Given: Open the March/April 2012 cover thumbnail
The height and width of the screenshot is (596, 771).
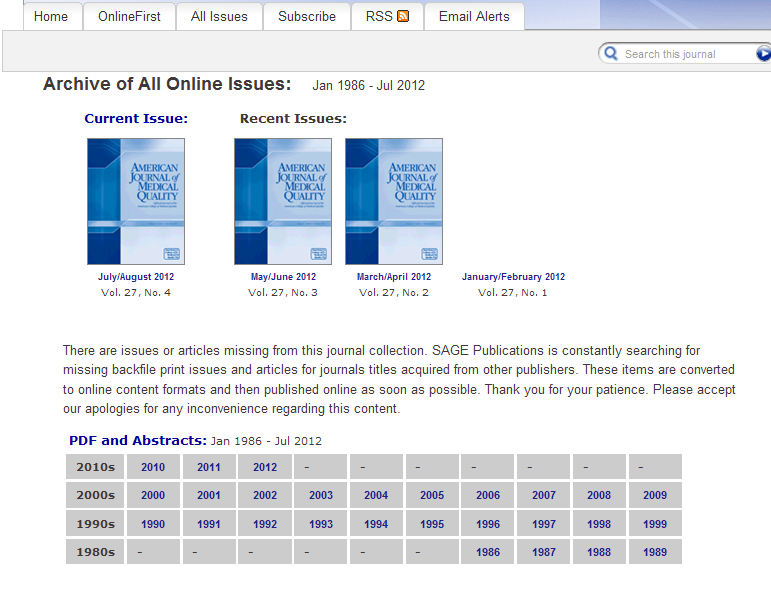Looking at the screenshot, I should tap(394, 201).
